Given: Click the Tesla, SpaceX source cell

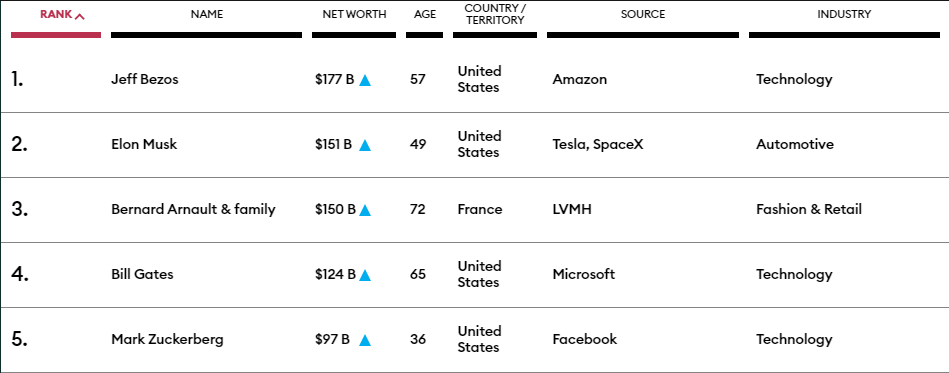Looking at the screenshot, I should click(x=597, y=145).
